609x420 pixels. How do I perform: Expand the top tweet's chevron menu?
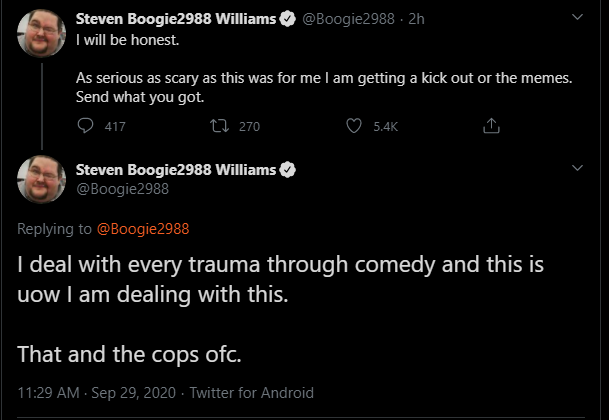[x=578, y=17]
